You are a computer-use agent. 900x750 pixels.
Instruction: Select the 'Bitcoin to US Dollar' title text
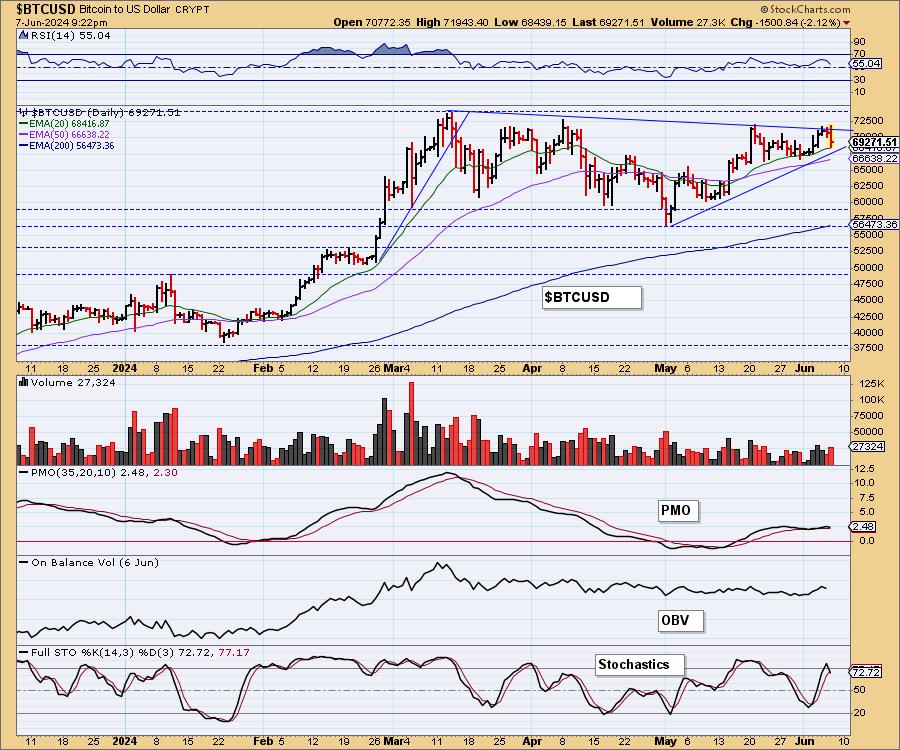pyautogui.click(x=126, y=10)
